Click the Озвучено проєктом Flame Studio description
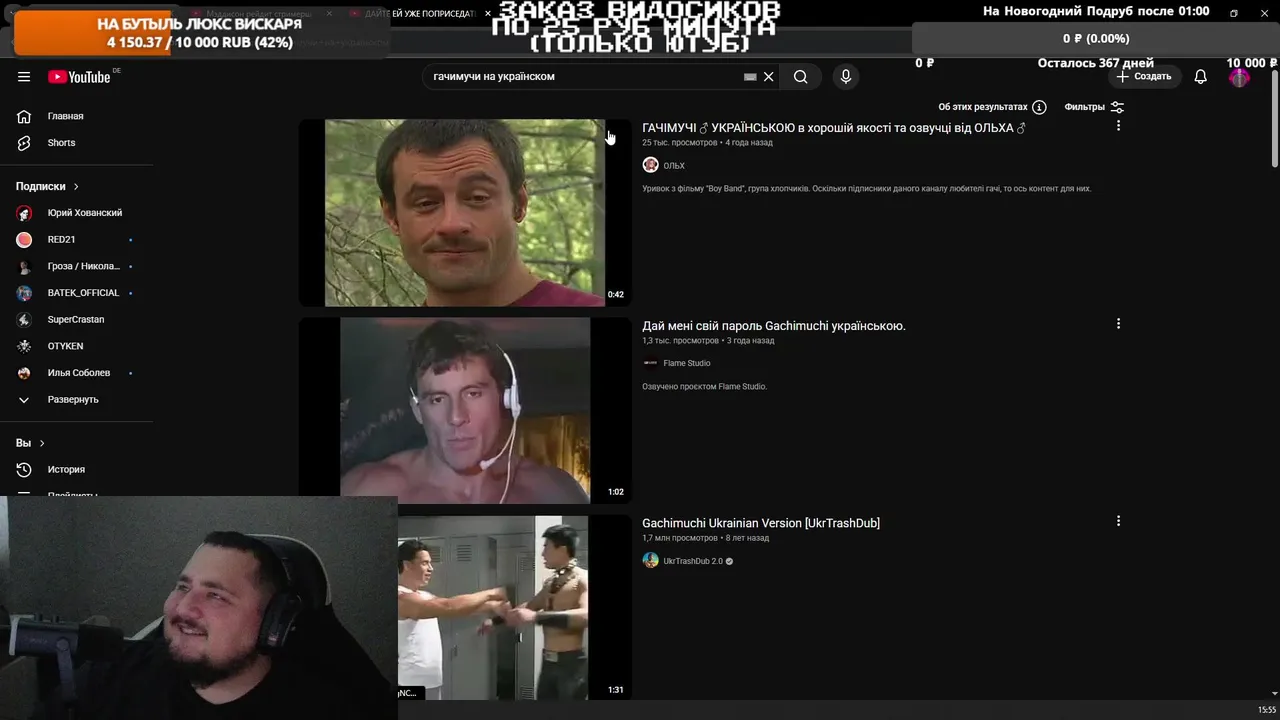 point(704,387)
